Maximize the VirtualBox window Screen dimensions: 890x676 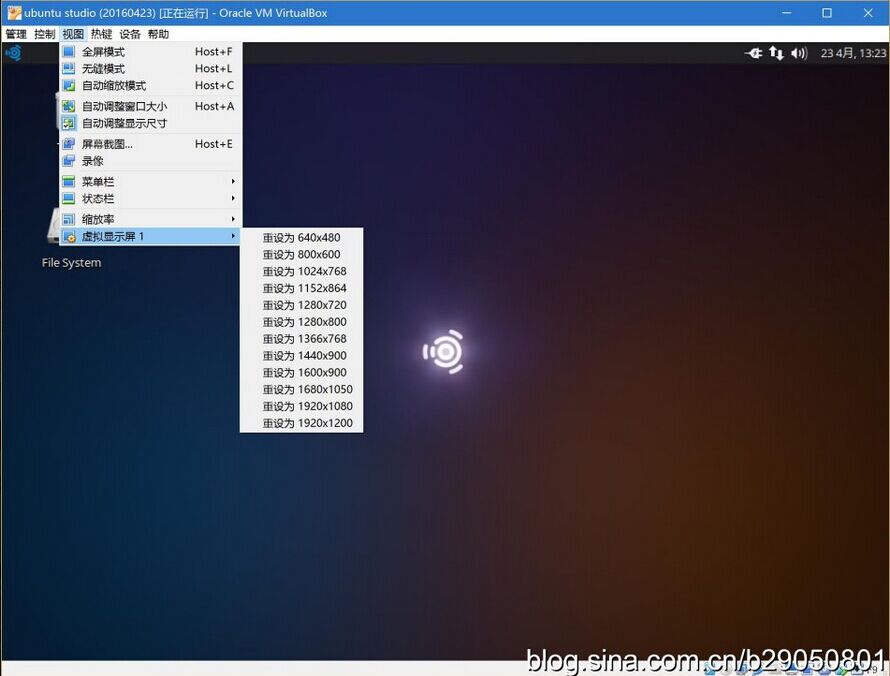coord(827,12)
